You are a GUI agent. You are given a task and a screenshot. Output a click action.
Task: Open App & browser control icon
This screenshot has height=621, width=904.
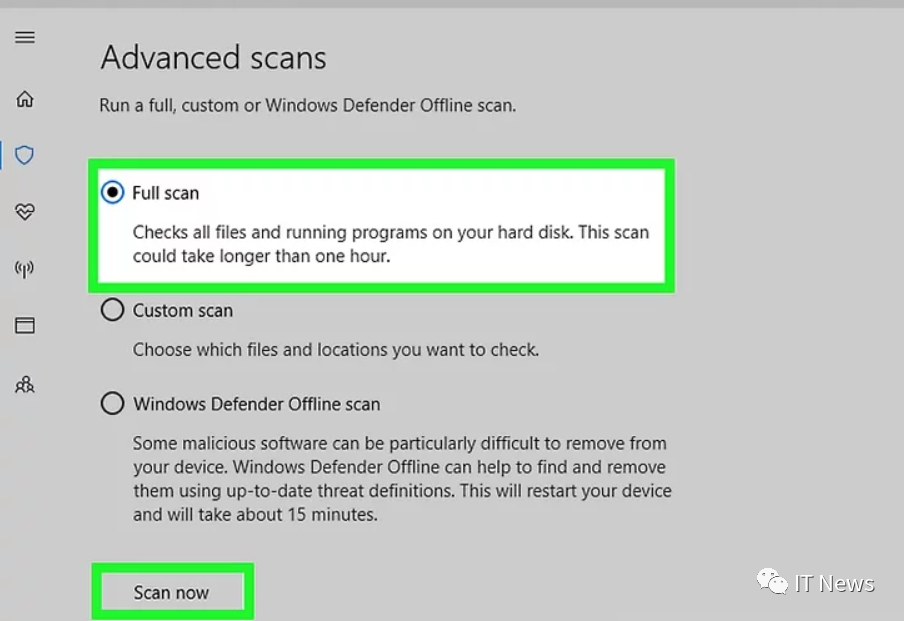point(25,325)
